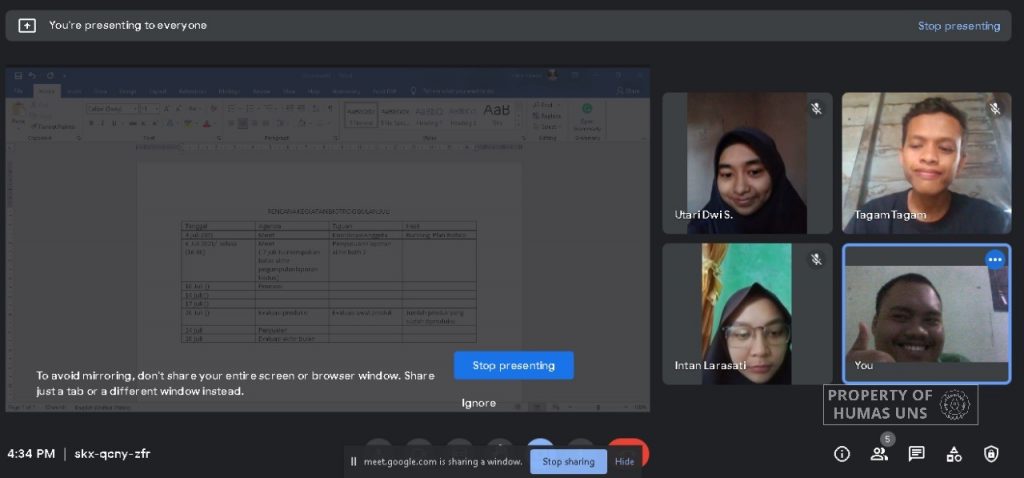Screen dimensions: 1024x478
Task: Click blue Stop presenting button
Action: tap(514, 366)
